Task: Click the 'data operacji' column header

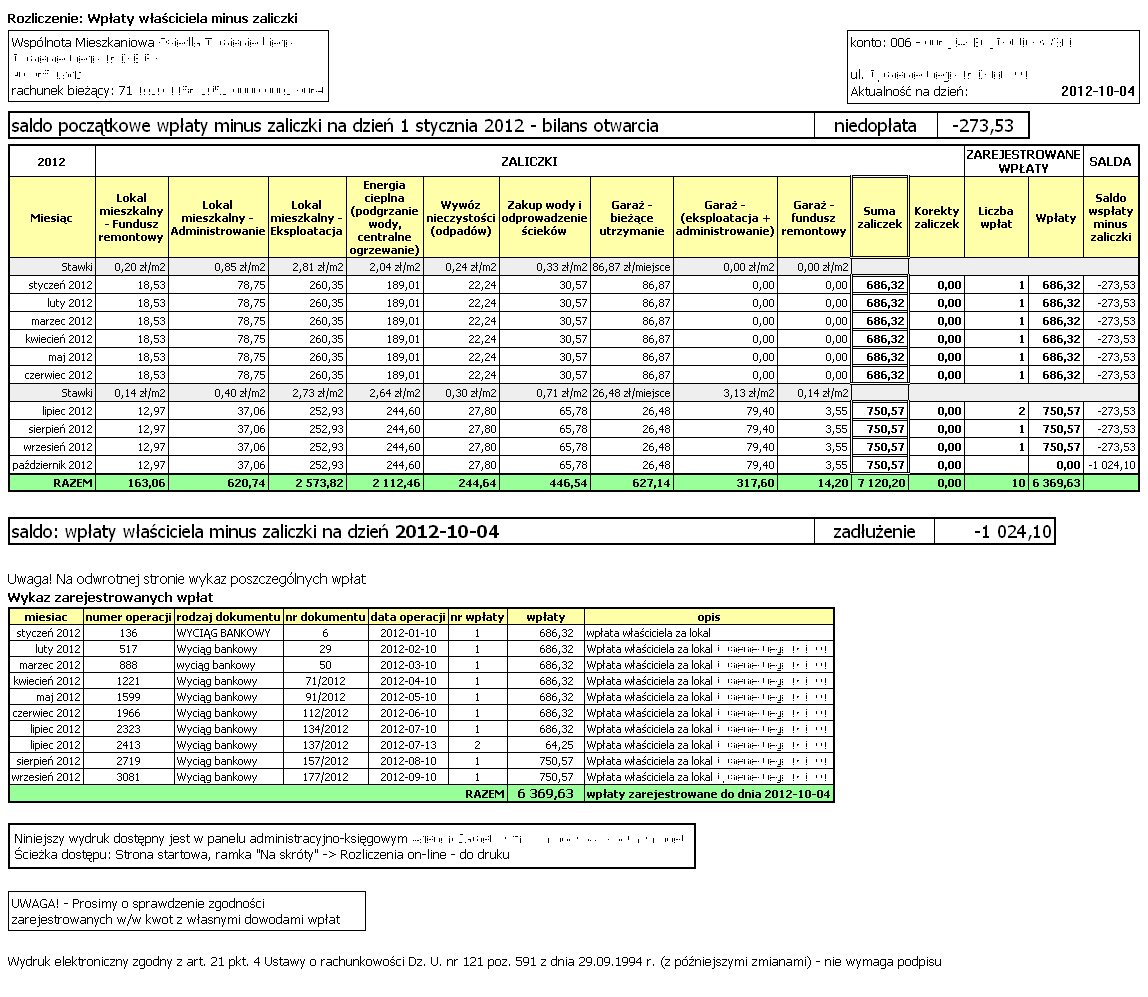Action: click(x=408, y=617)
